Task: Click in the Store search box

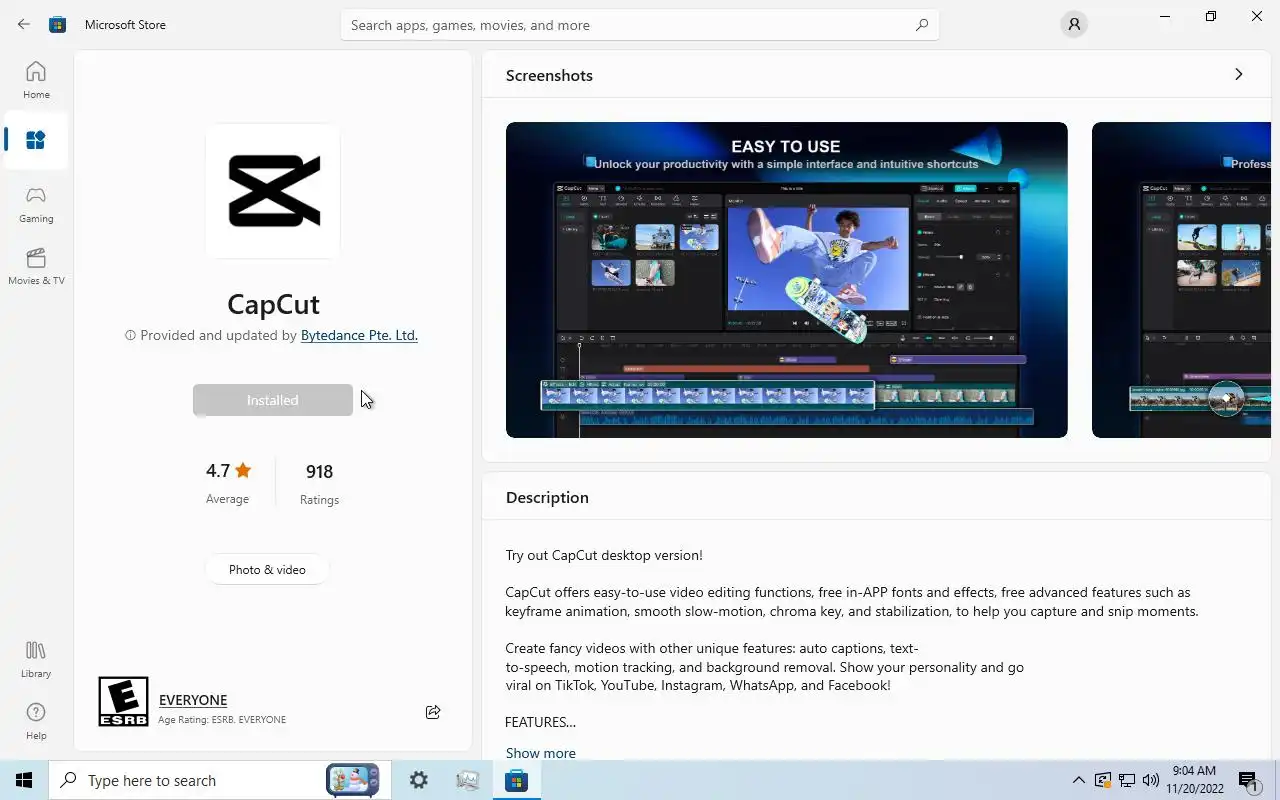Action: (x=640, y=25)
